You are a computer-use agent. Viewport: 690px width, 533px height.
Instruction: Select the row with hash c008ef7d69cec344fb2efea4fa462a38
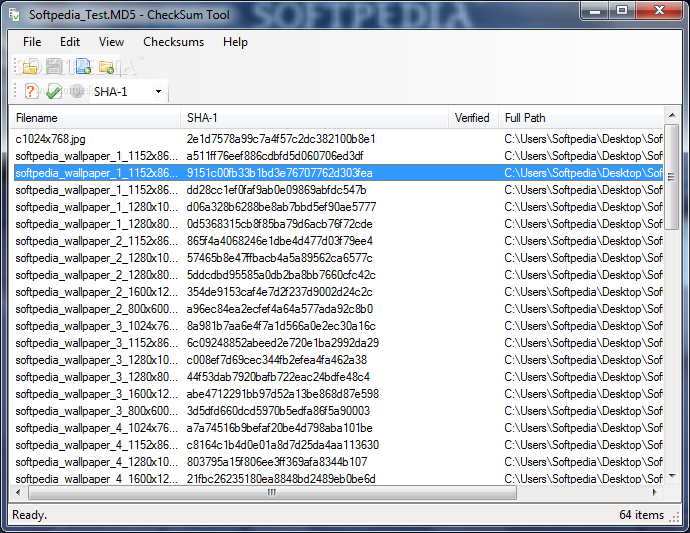point(337,360)
